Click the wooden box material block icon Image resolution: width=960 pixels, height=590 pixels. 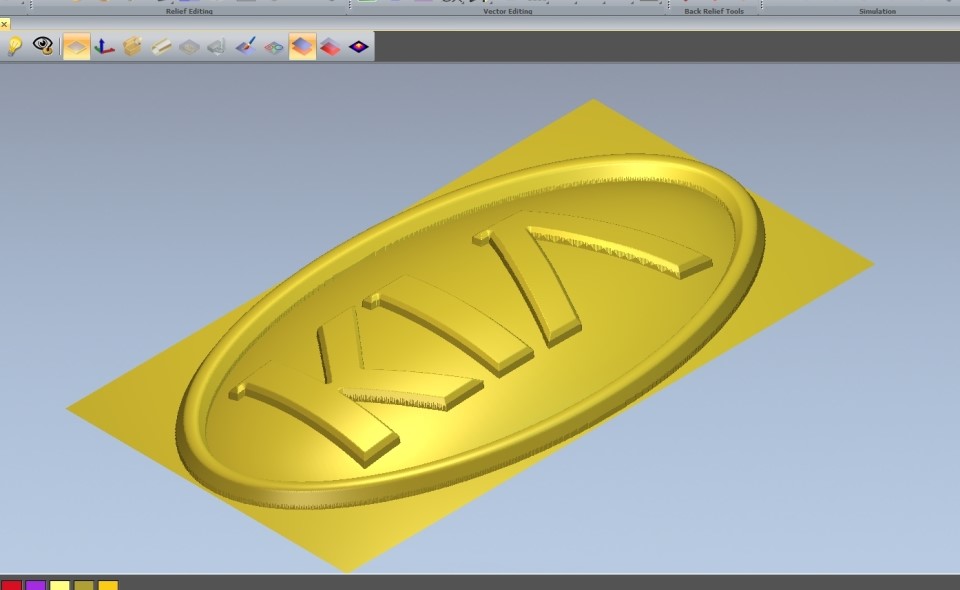132,47
